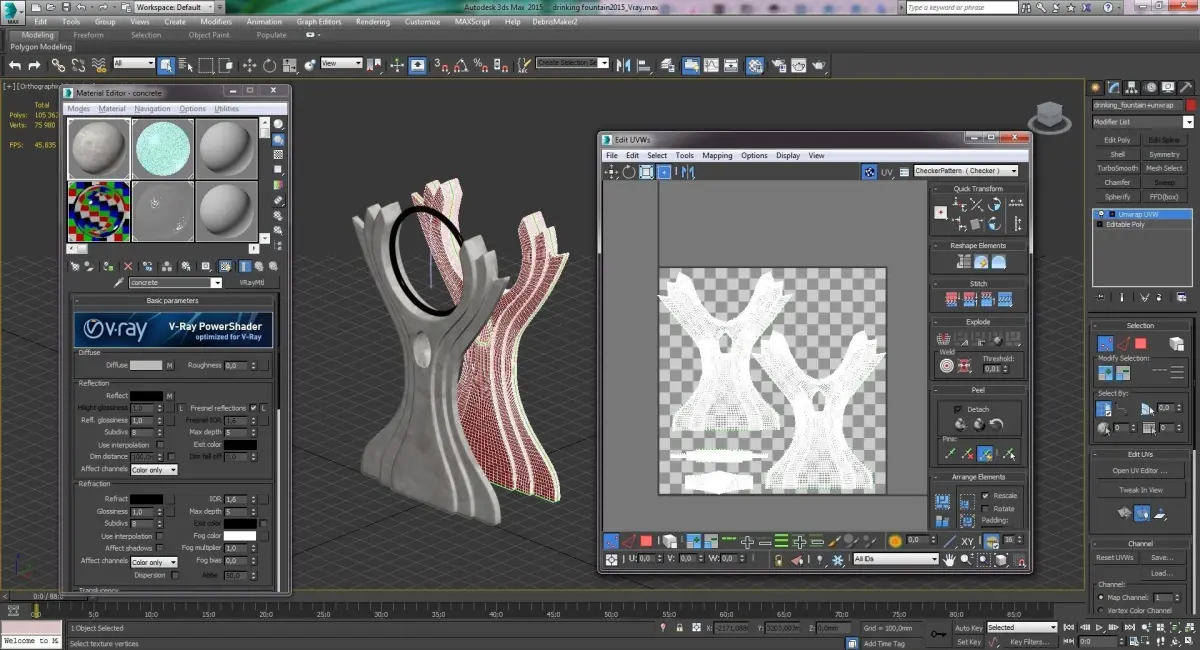Click the Mirror tool in main toolbar
1200x650 pixels.
click(x=623, y=65)
